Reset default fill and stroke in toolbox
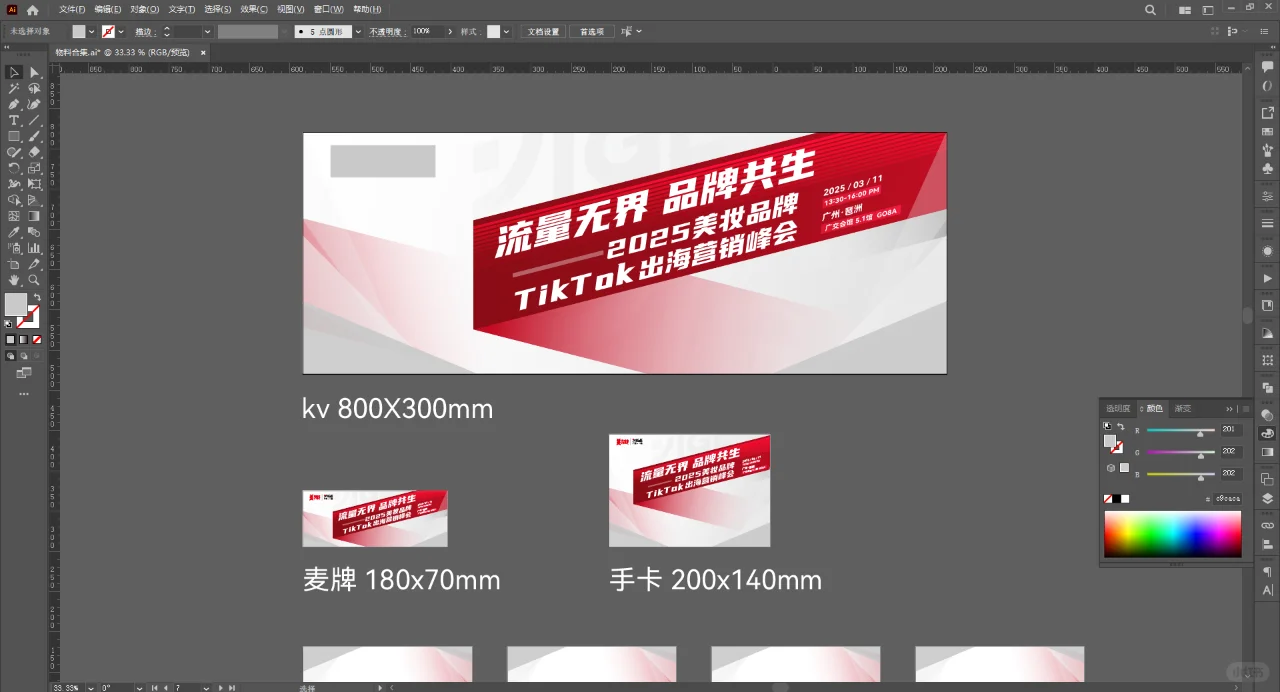Viewport: 1280px width, 692px height. coord(9,323)
